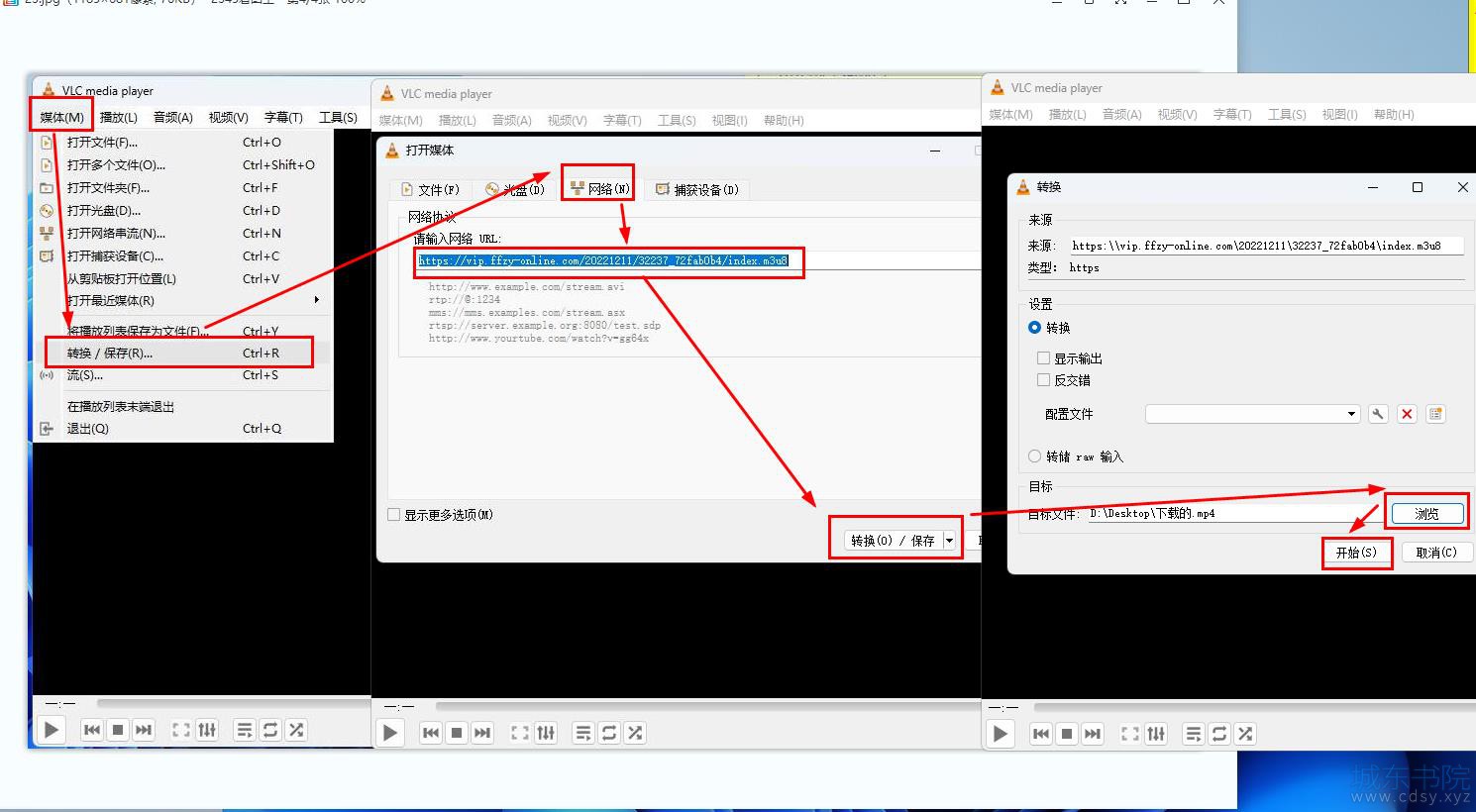Expand 打开最近媒体(R) submenu arrow
The width and height of the screenshot is (1476, 812).
pos(317,300)
